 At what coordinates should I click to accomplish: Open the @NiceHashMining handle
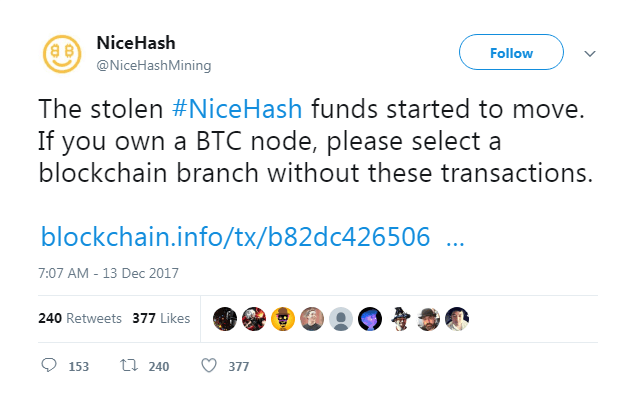tap(154, 65)
